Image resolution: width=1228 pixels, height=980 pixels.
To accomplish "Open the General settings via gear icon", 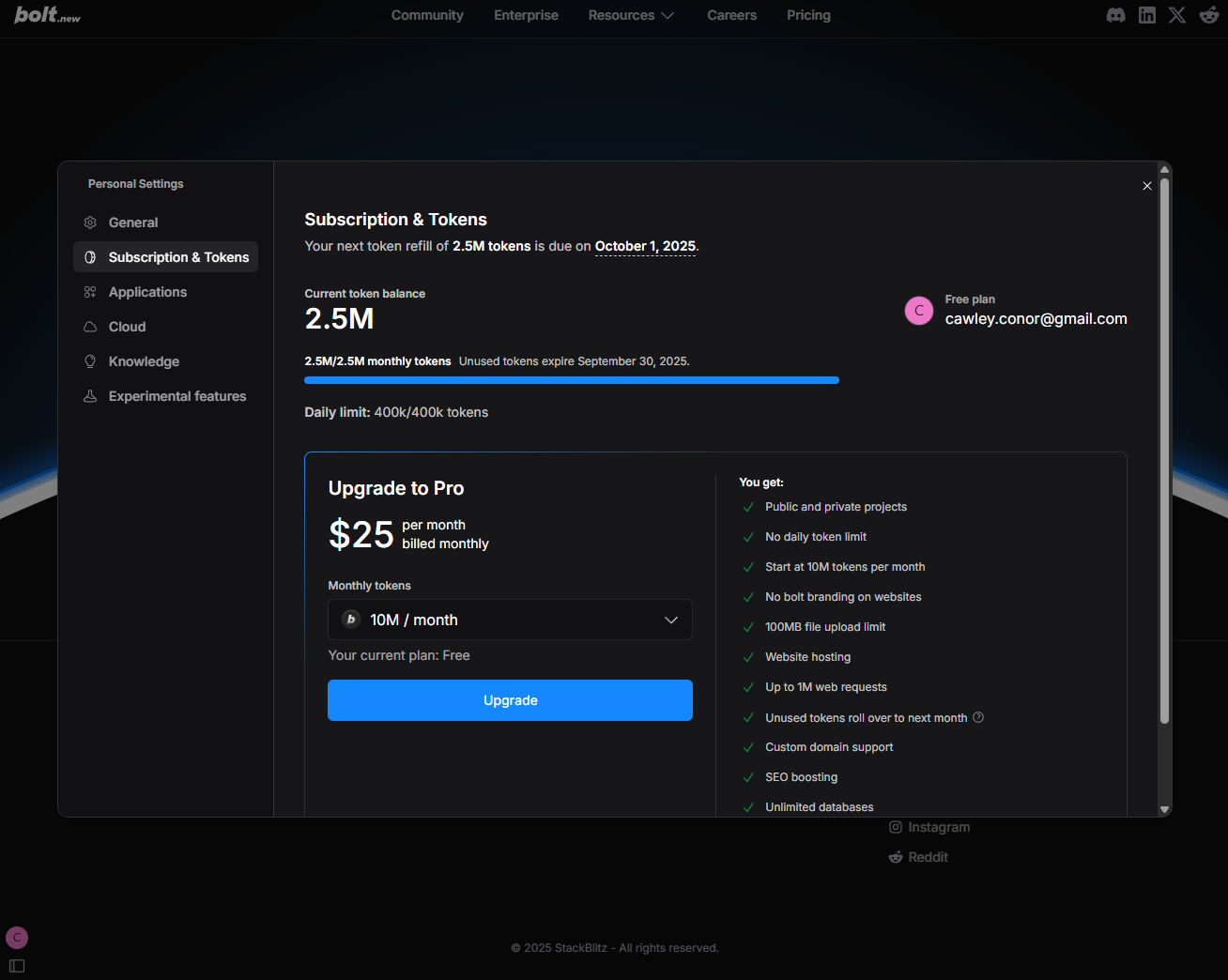I will [x=90, y=222].
